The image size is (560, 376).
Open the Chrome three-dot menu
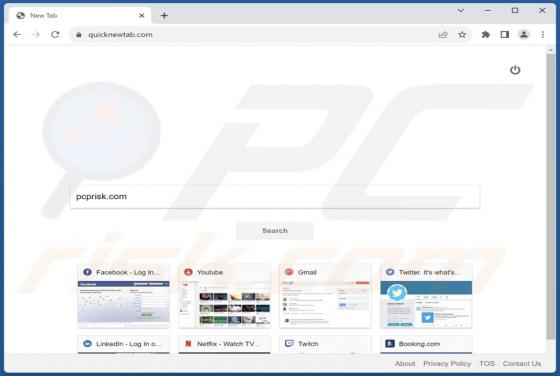point(542,35)
